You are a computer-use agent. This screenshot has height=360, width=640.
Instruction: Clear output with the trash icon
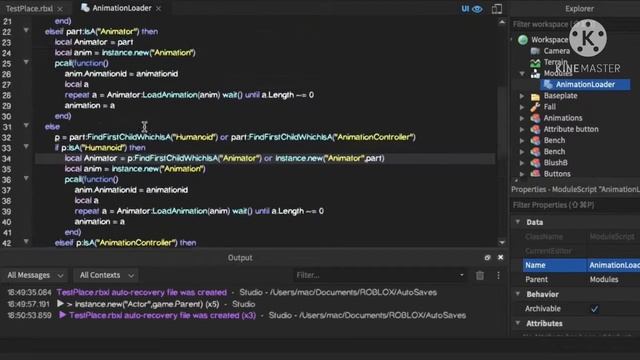click(x=480, y=276)
